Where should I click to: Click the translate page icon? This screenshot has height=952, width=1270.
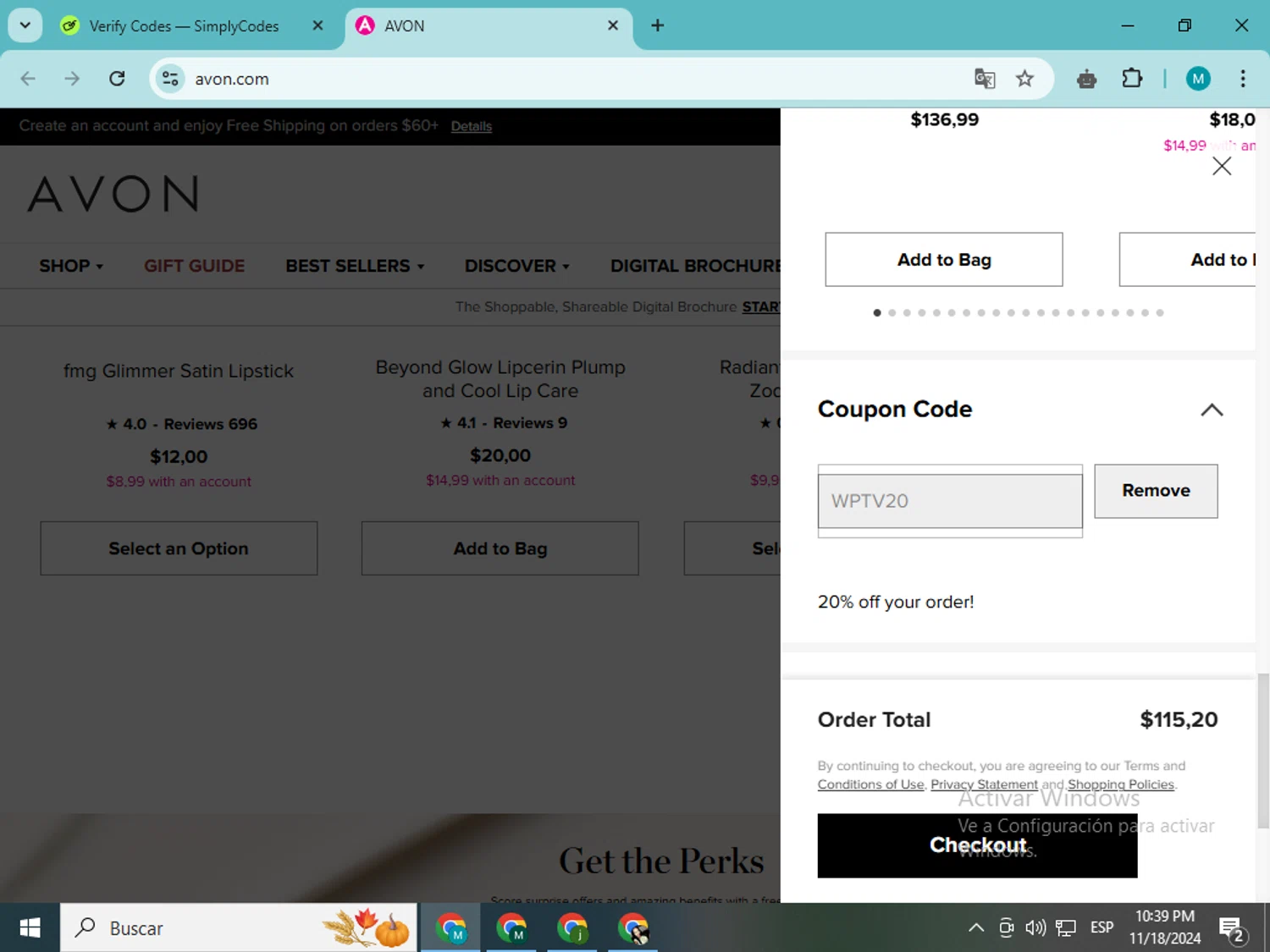[x=985, y=79]
